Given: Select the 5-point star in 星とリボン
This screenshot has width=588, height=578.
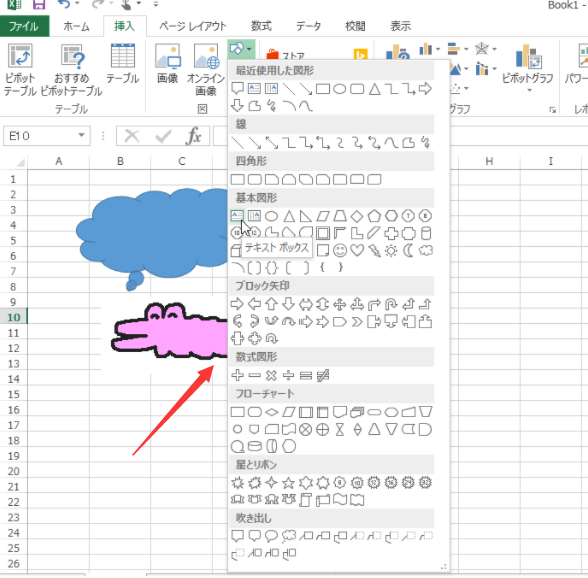Looking at the screenshot, I should (x=288, y=483).
